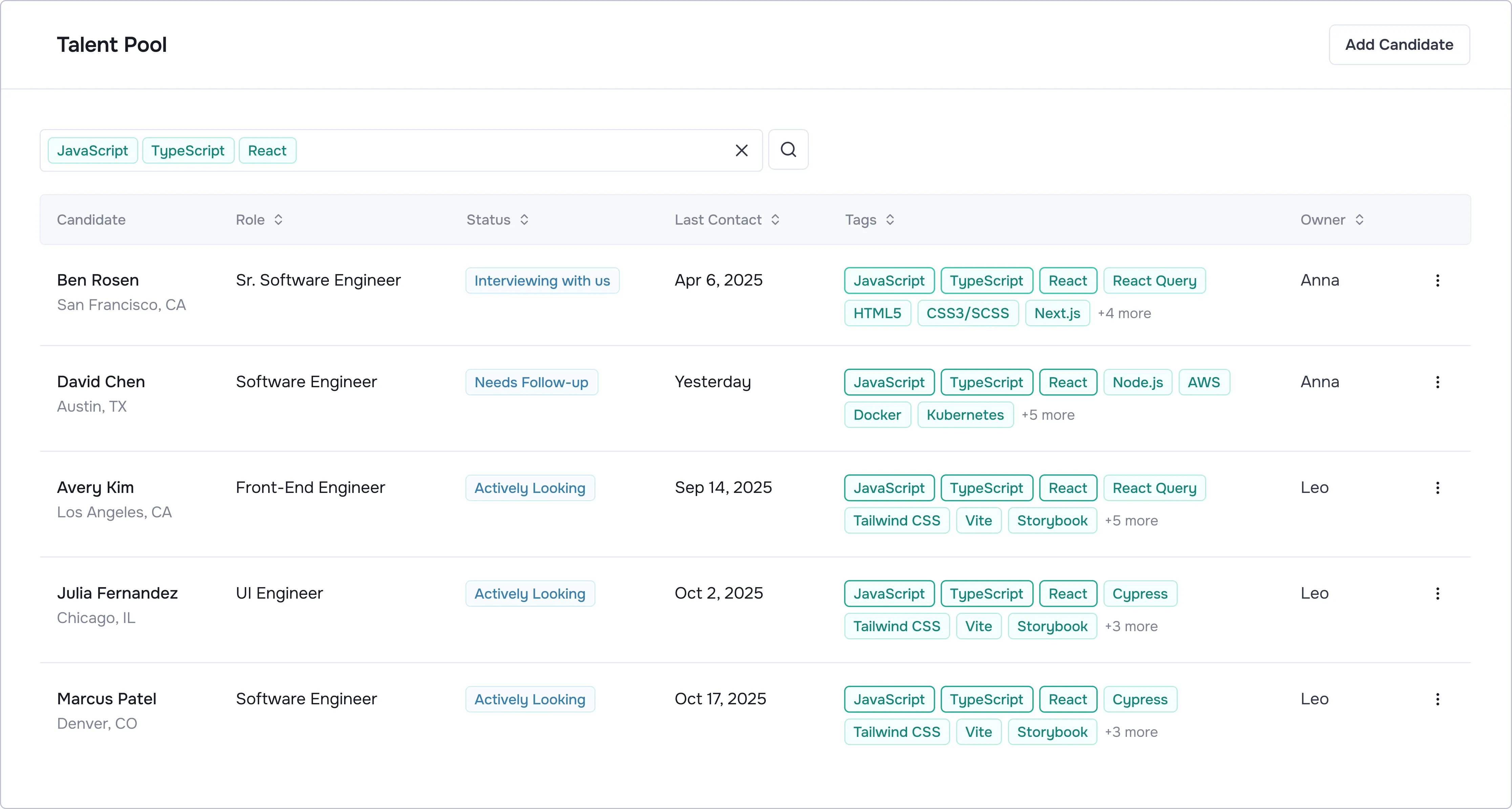The width and height of the screenshot is (1512, 809).
Task: Expand Ben Rosen's +4 more tags
Action: pyautogui.click(x=1124, y=313)
